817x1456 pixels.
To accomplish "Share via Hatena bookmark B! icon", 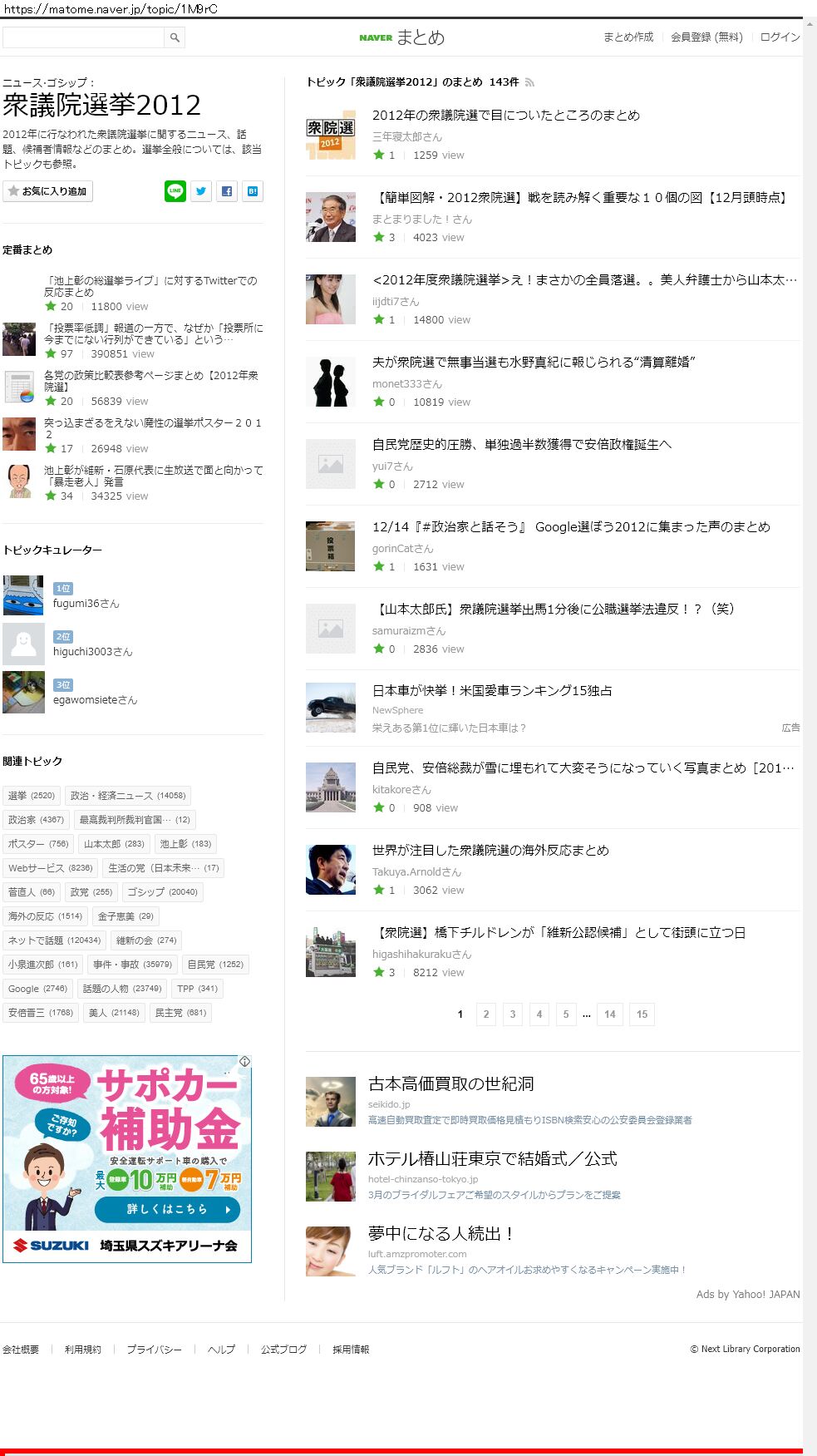I will pos(253,191).
